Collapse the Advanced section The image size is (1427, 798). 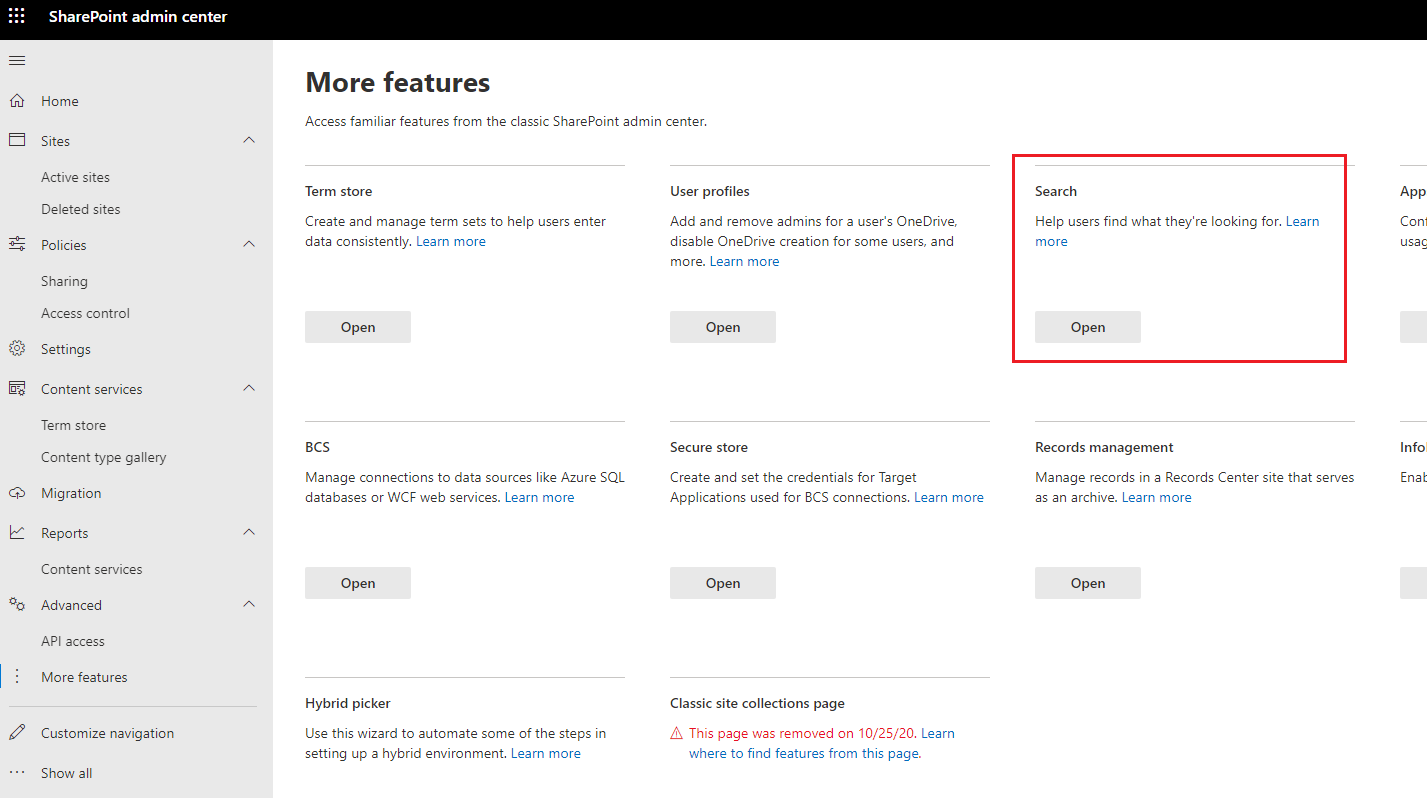(248, 604)
